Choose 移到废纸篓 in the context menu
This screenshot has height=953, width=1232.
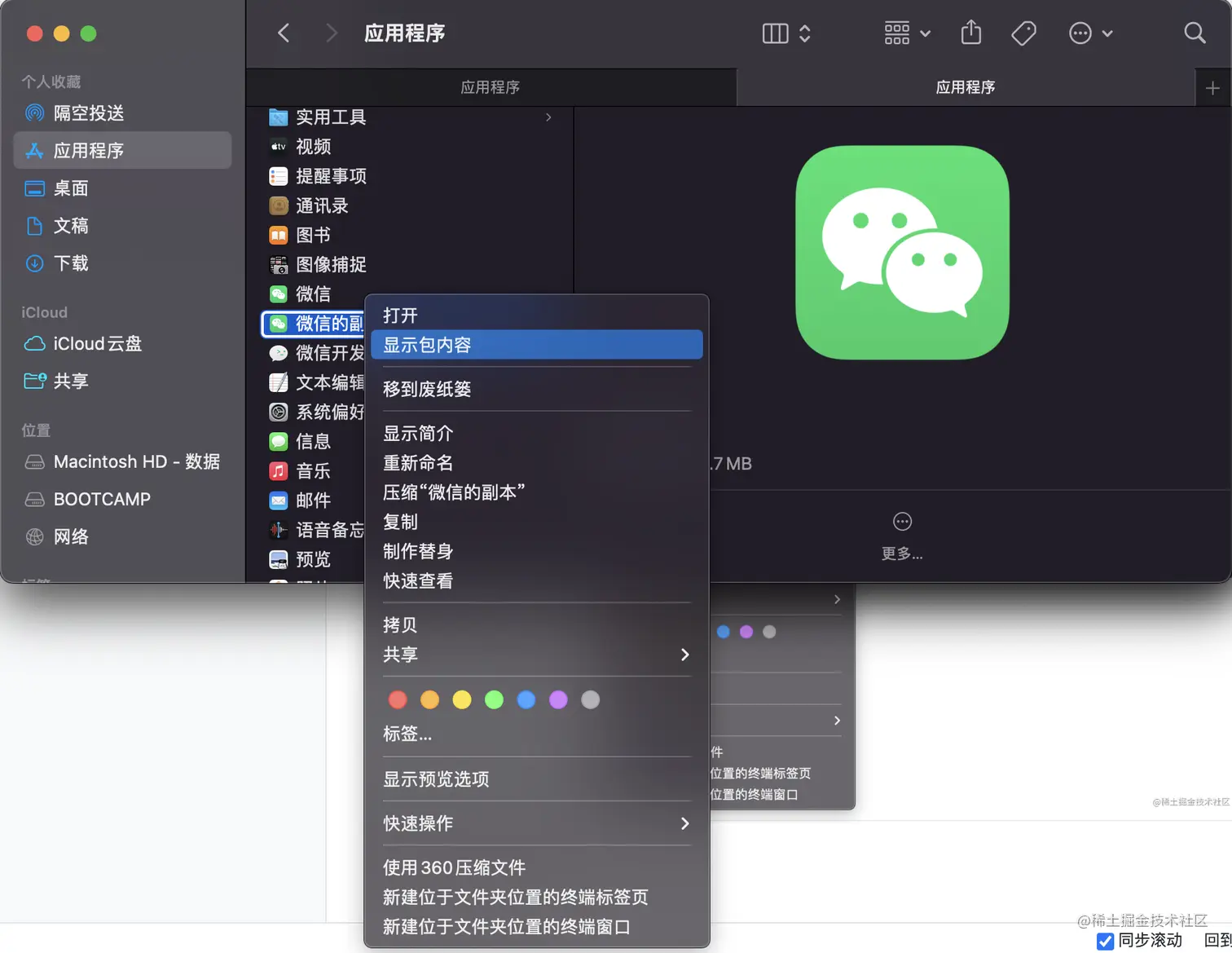[536, 389]
